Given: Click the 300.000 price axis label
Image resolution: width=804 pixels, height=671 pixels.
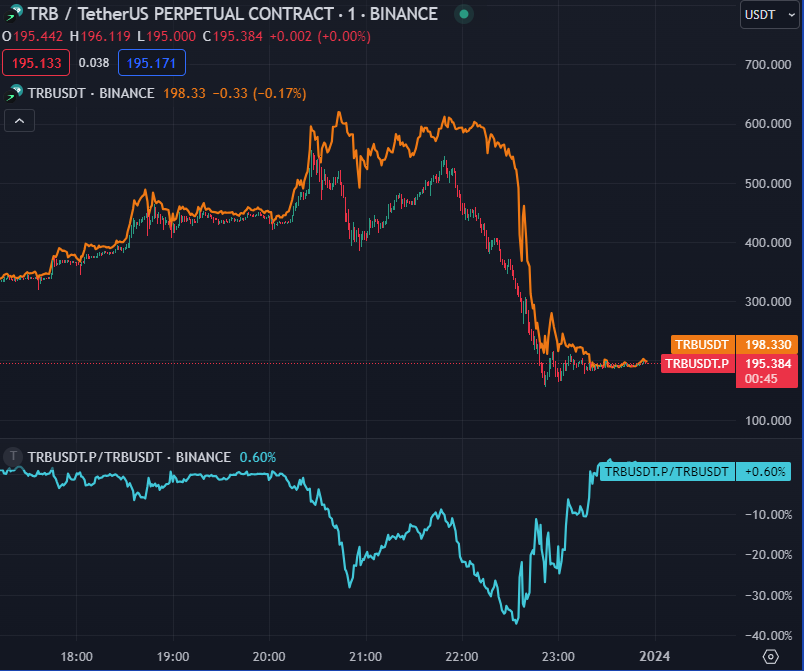Looking at the screenshot, I should pos(768,301).
